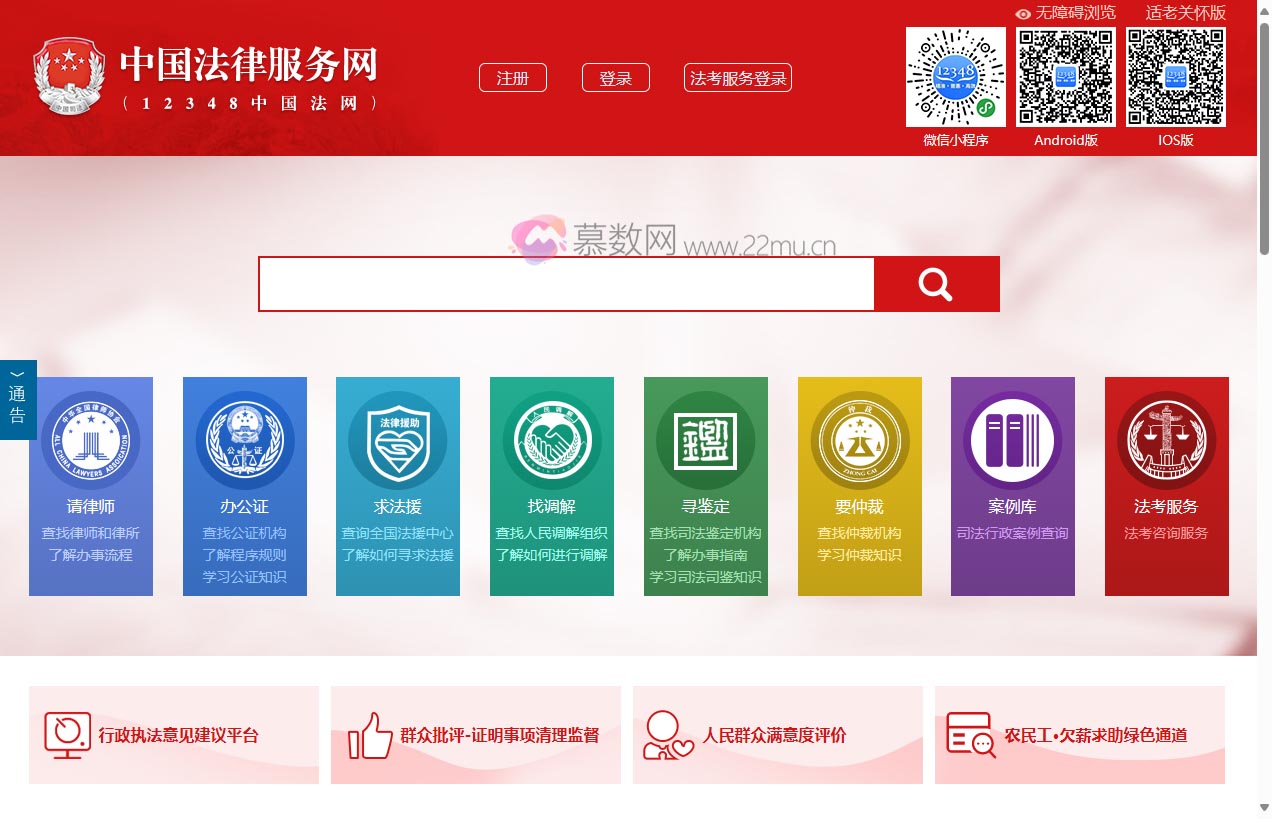Click the 注册 register button
The width and height of the screenshot is (1272, 819).
[x=512, y=77]
